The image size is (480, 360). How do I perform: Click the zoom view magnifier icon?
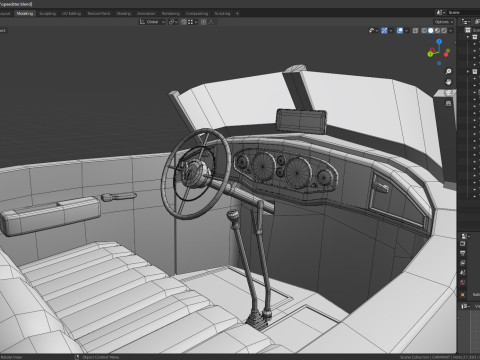click(448, 71)
